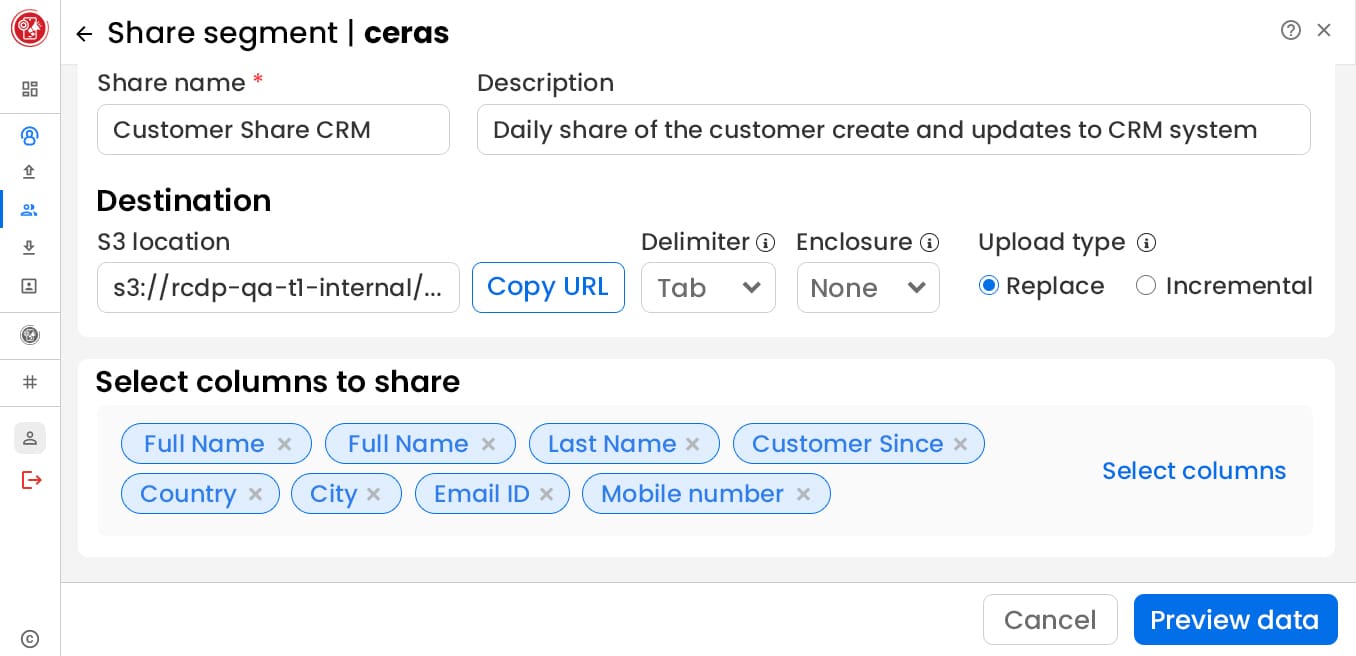Image resolution: width=1356 pixels, height=656 pixels.
Task: Select the Replace upload type
Action: (x=989, y=286)
